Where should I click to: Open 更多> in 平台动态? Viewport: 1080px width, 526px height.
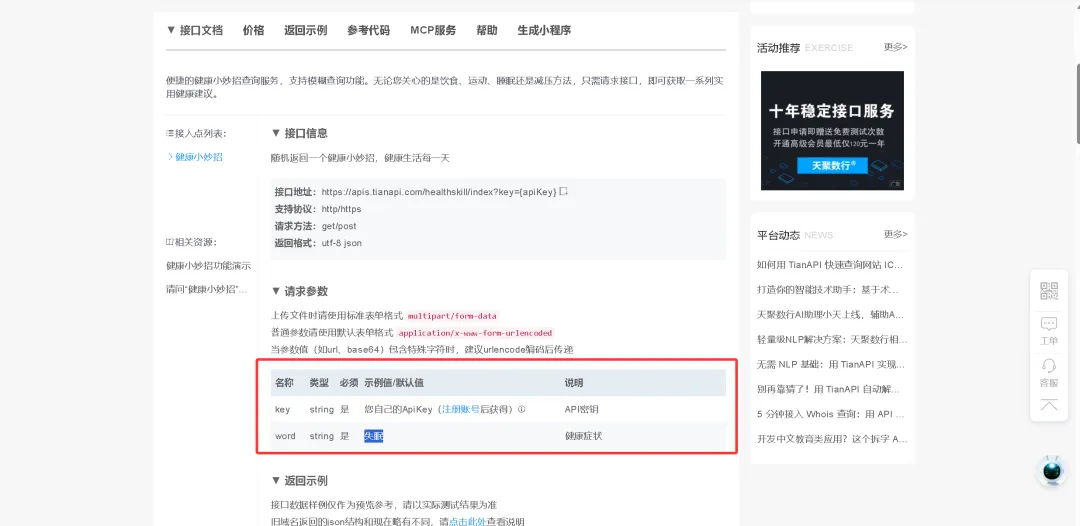(895, 234)
